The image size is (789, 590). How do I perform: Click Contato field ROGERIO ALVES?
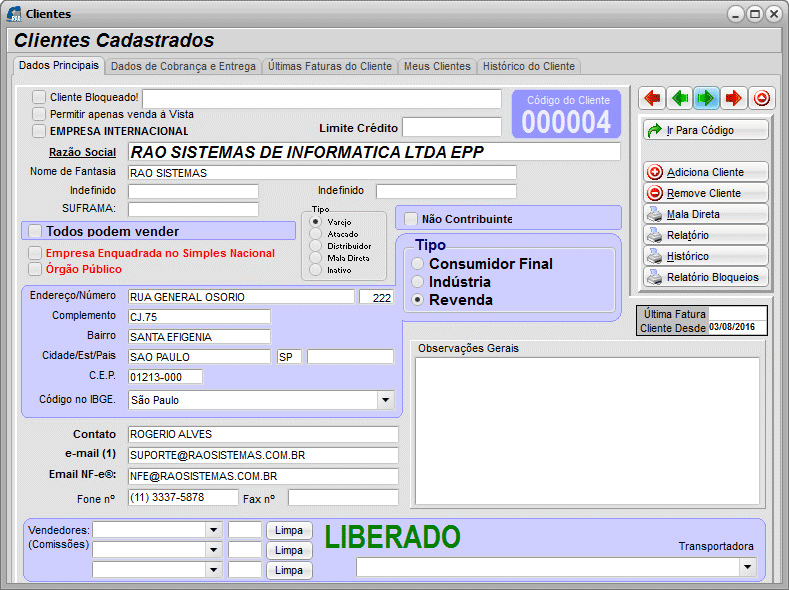[263, 434]
